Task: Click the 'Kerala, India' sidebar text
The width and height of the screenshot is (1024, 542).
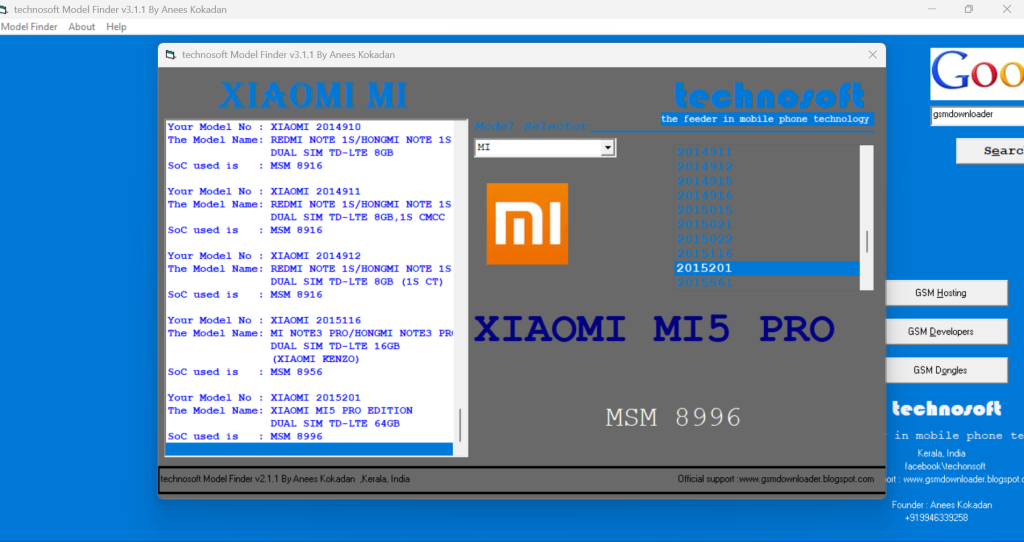Action: coord(941,453)
